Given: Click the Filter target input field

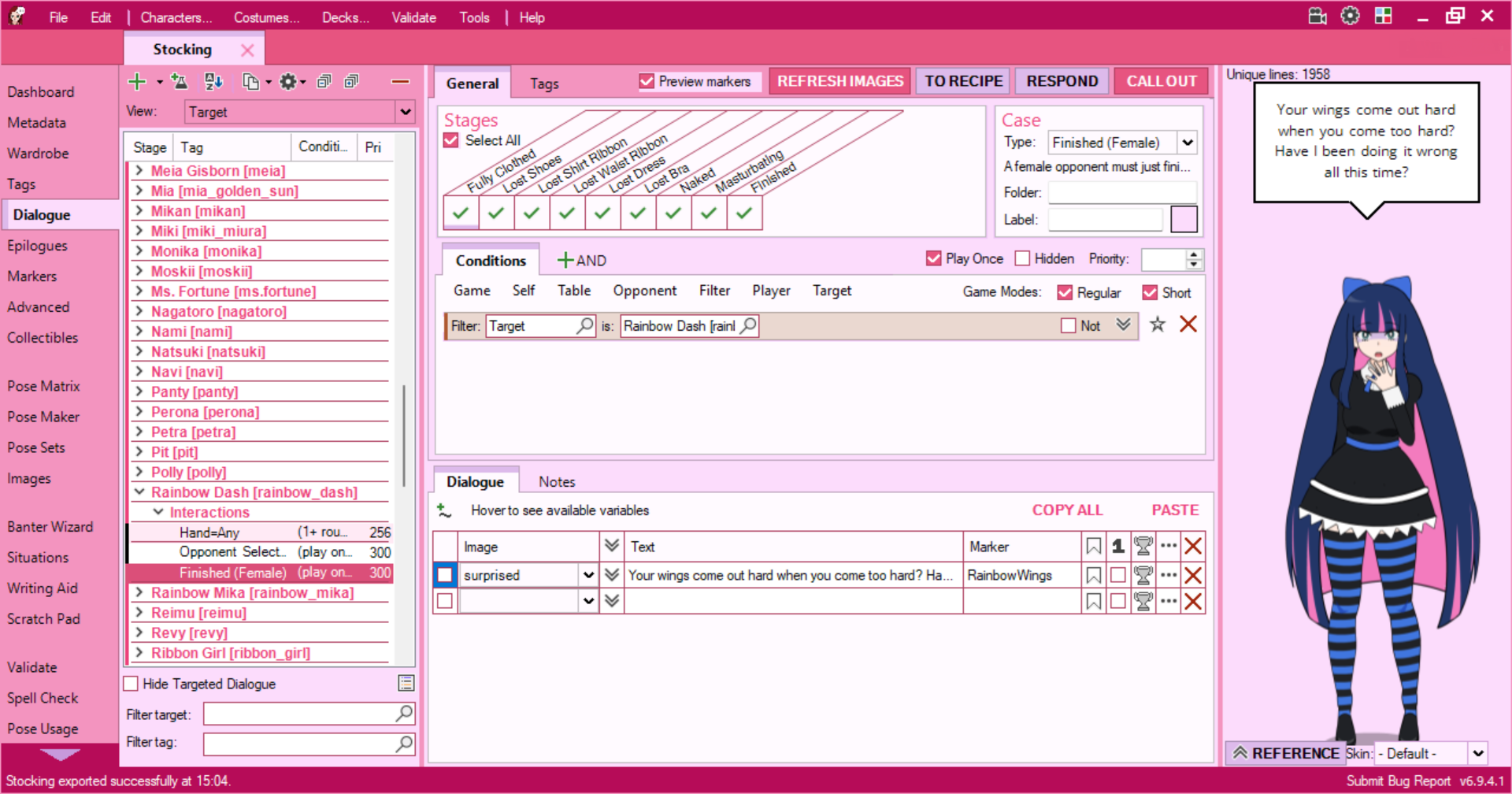Looking at the screenshot, I should 309,714.
